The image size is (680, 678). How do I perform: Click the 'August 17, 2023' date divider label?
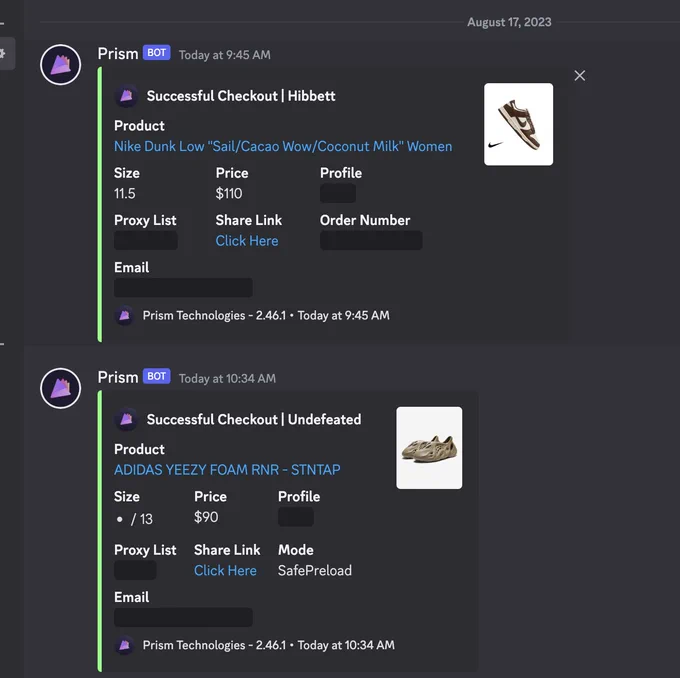pos(509,22)
